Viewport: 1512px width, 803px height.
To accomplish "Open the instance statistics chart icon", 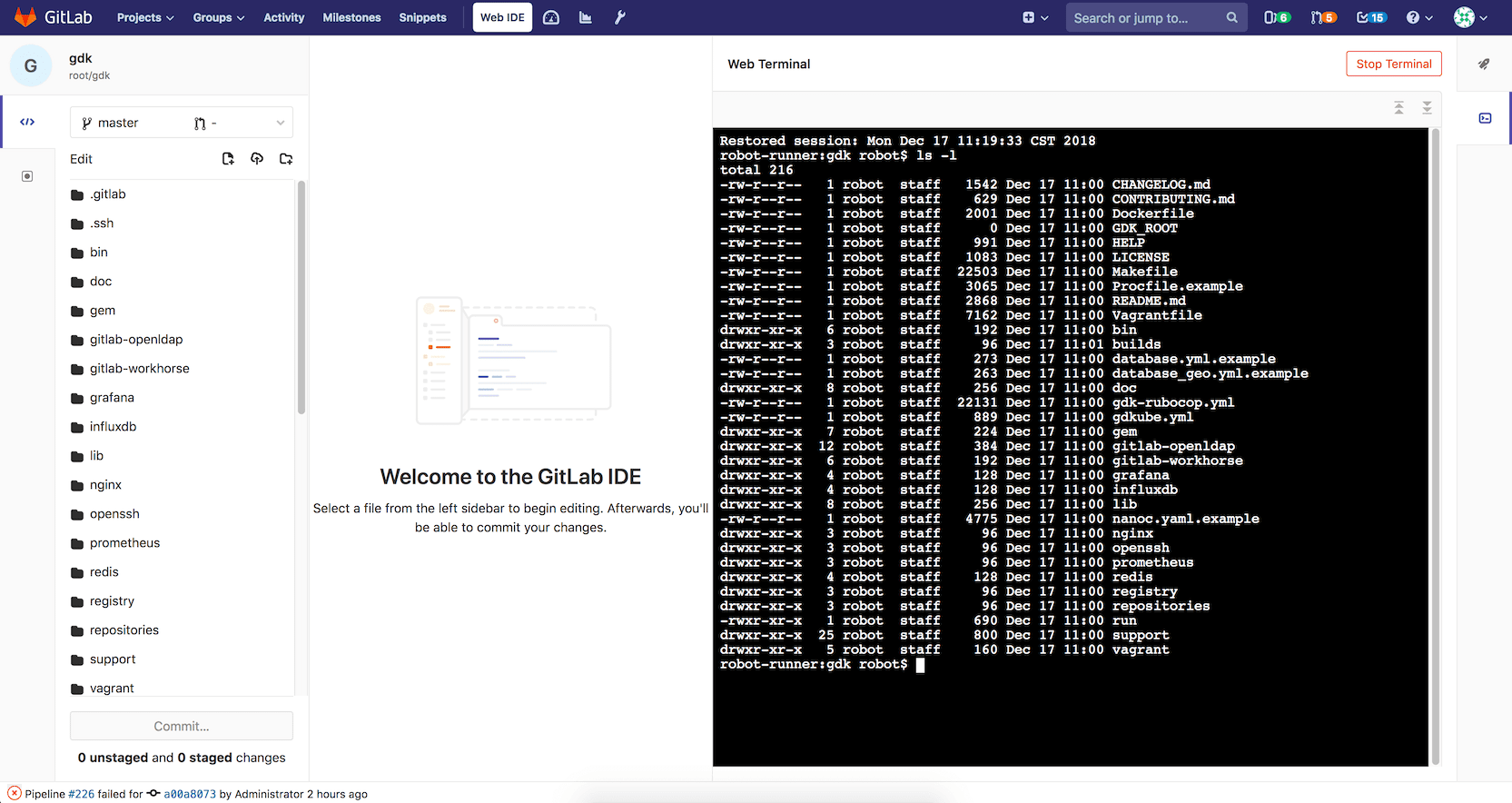I will coord(586,17).
